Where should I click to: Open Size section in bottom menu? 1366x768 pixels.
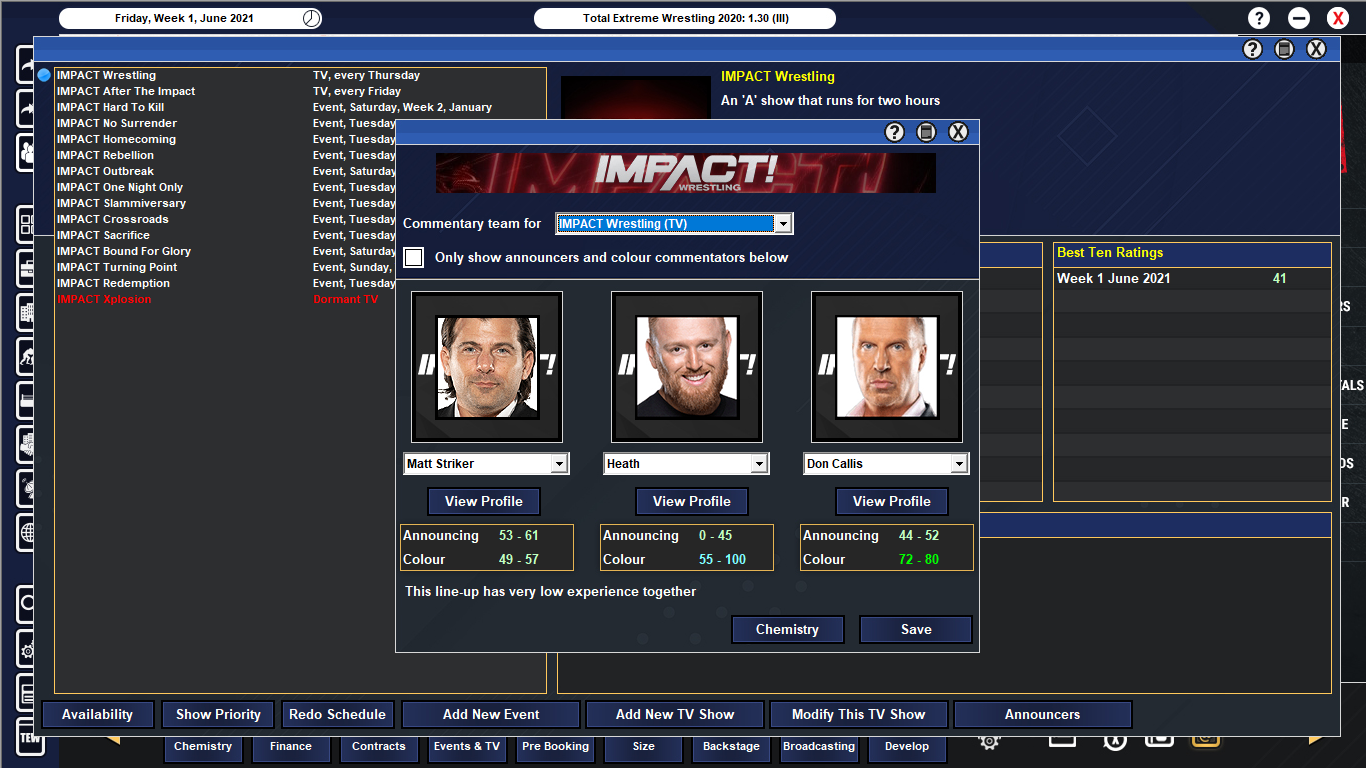click(644, 747)
